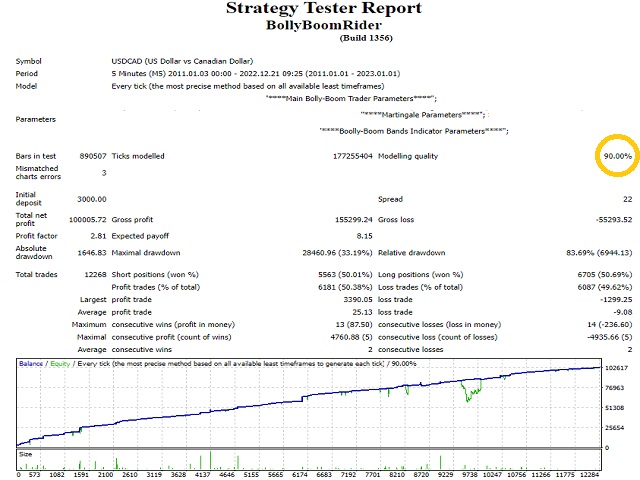Click Average profit trade value 25.13
Image resolution: width=640 pixels, height=480 pixels.
pyautogui.click(x=362, y=312)
